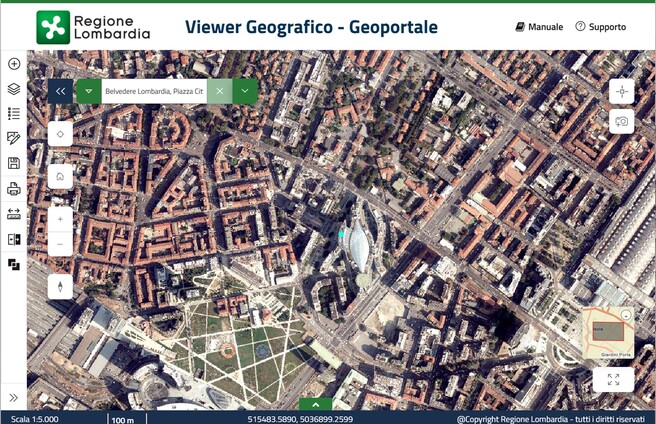Click the Scala 1:5.000 scale indicator

click(35, 419)
